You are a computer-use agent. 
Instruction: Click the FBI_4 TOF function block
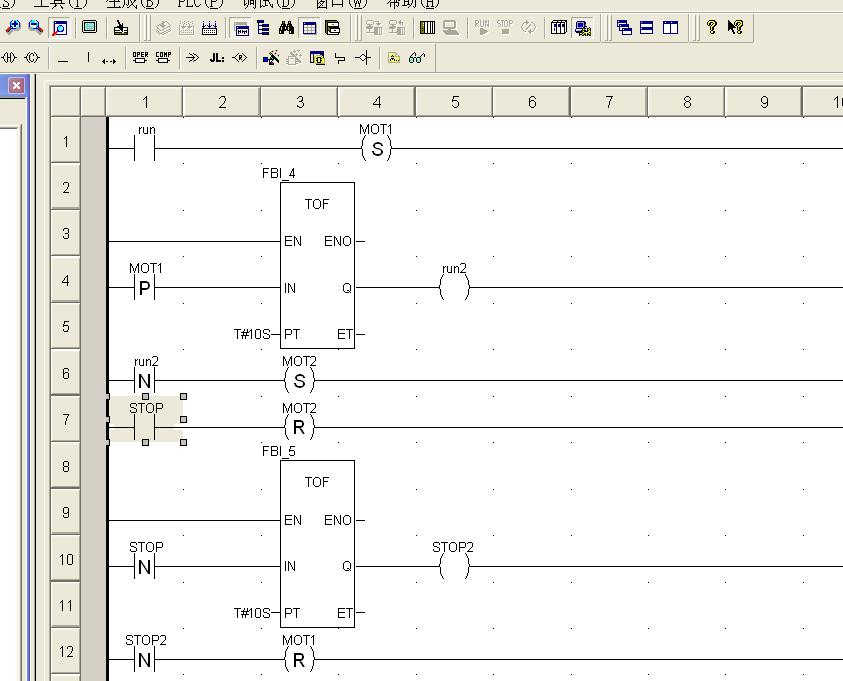[317, 265]
